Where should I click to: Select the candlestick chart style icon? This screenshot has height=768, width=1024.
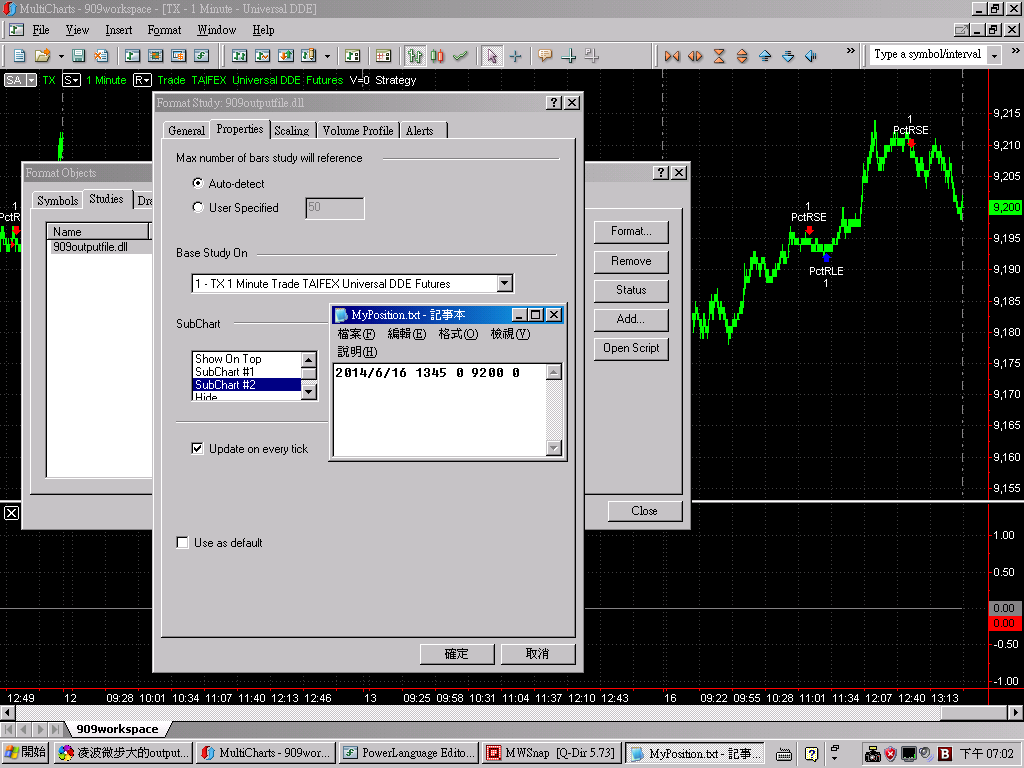(x=438, y=56)
